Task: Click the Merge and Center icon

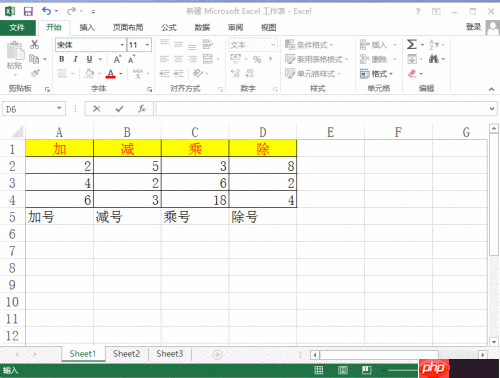Action: [208, 59]
